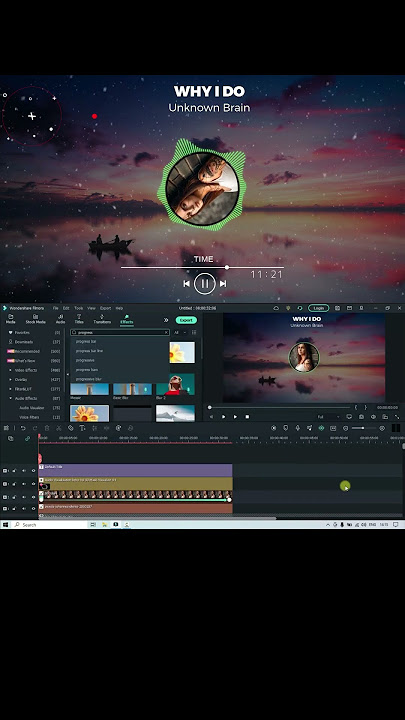Split the clip with the scissors tool
Viewport: 405px width, 720px height.
[58, 428]
